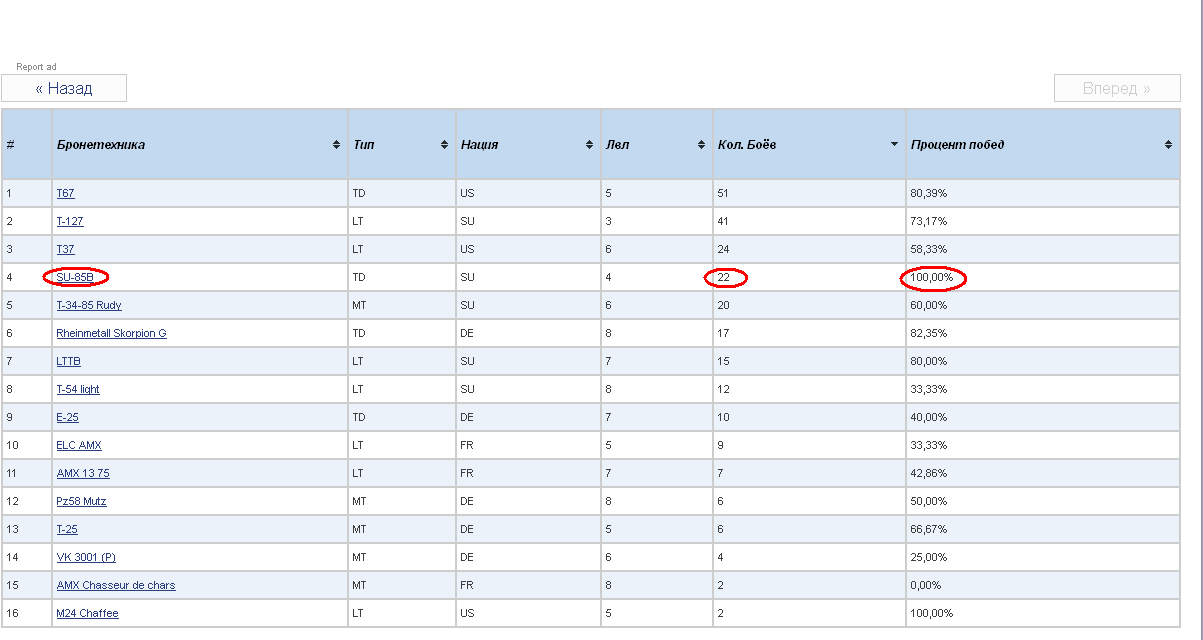
Task: Toggle the Кол. Боёв descending sort arrow
Action: tap(894, 145)
